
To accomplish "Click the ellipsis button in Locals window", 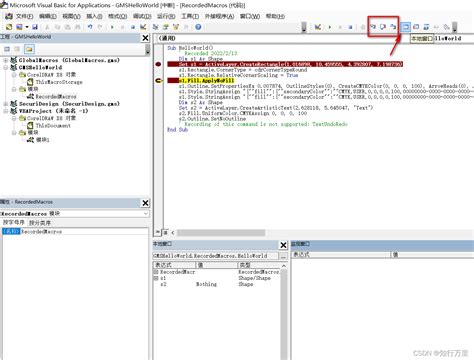I will (x=283, y=256).
